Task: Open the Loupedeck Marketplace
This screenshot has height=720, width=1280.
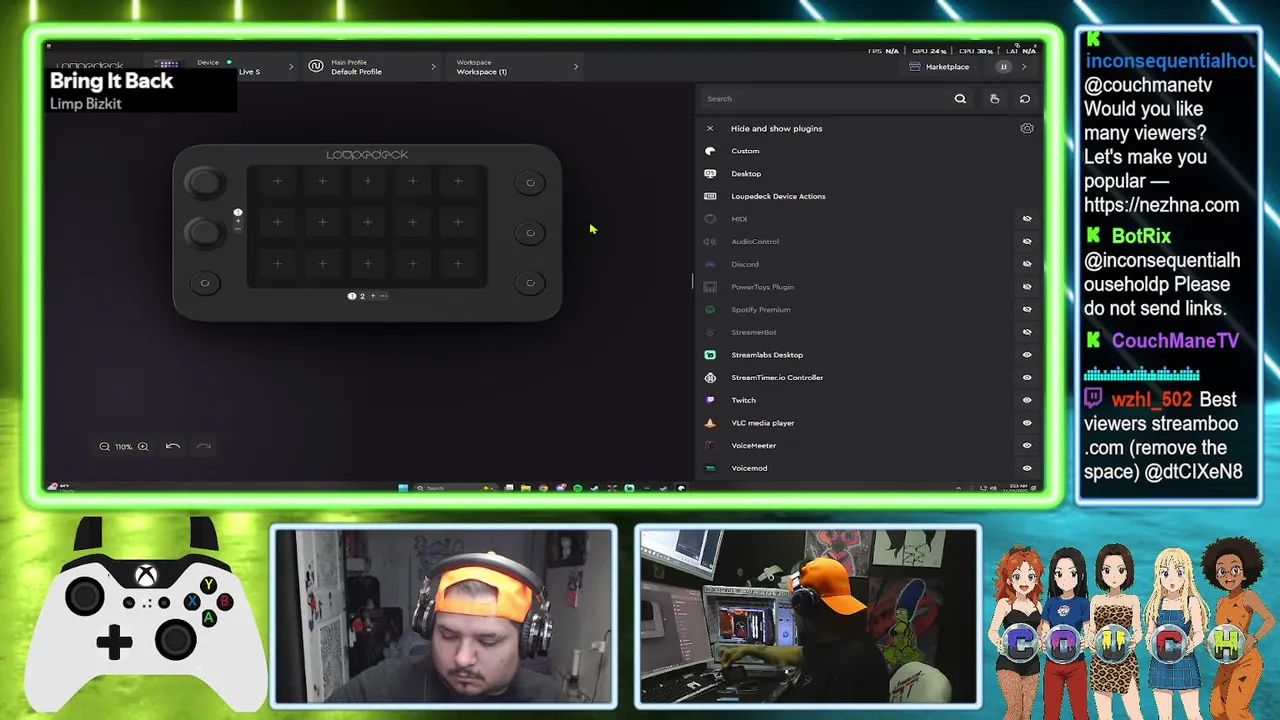Action: tap(939, 67)
